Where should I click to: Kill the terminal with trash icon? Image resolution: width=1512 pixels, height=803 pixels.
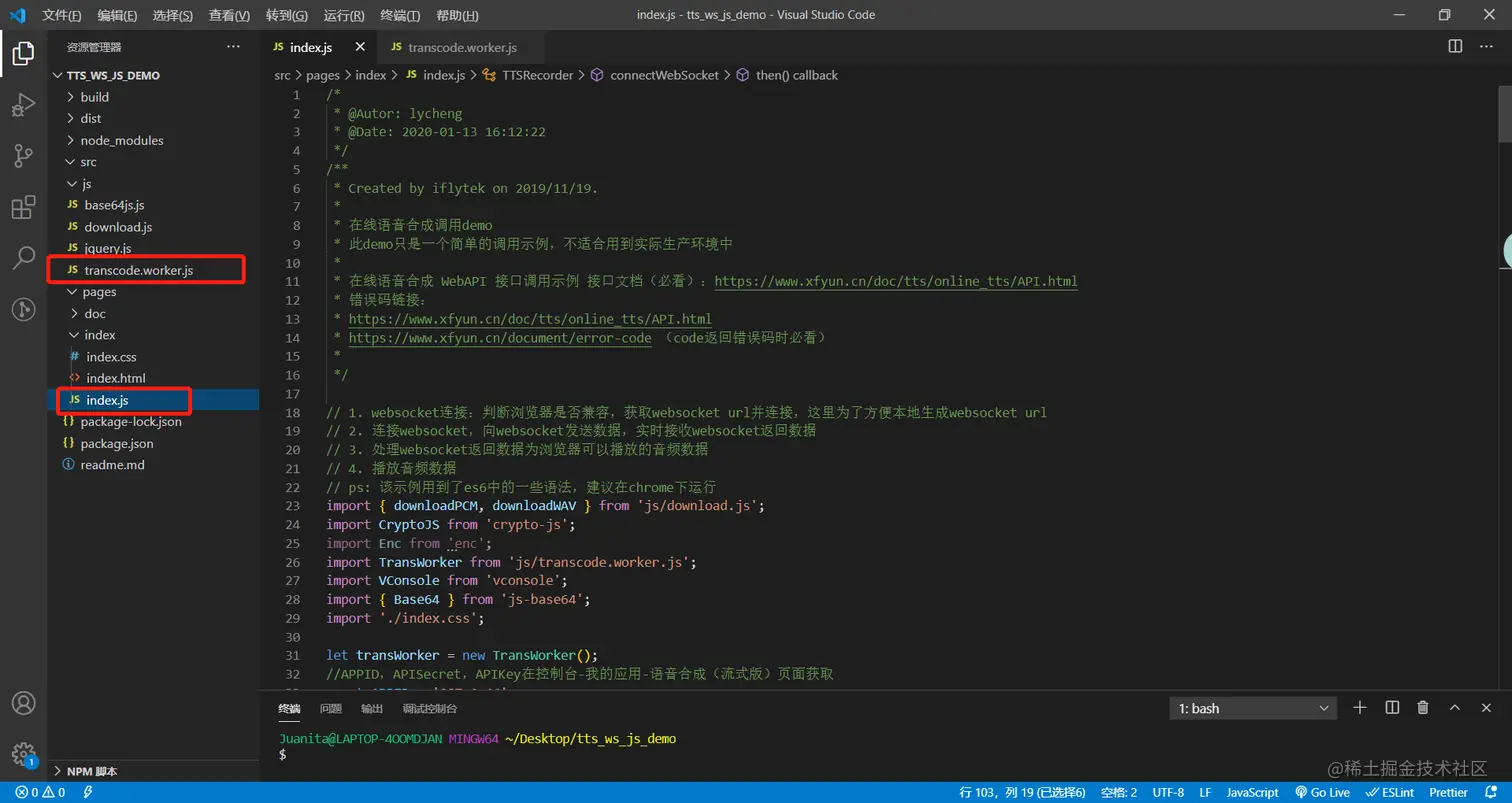(1423, 708)
